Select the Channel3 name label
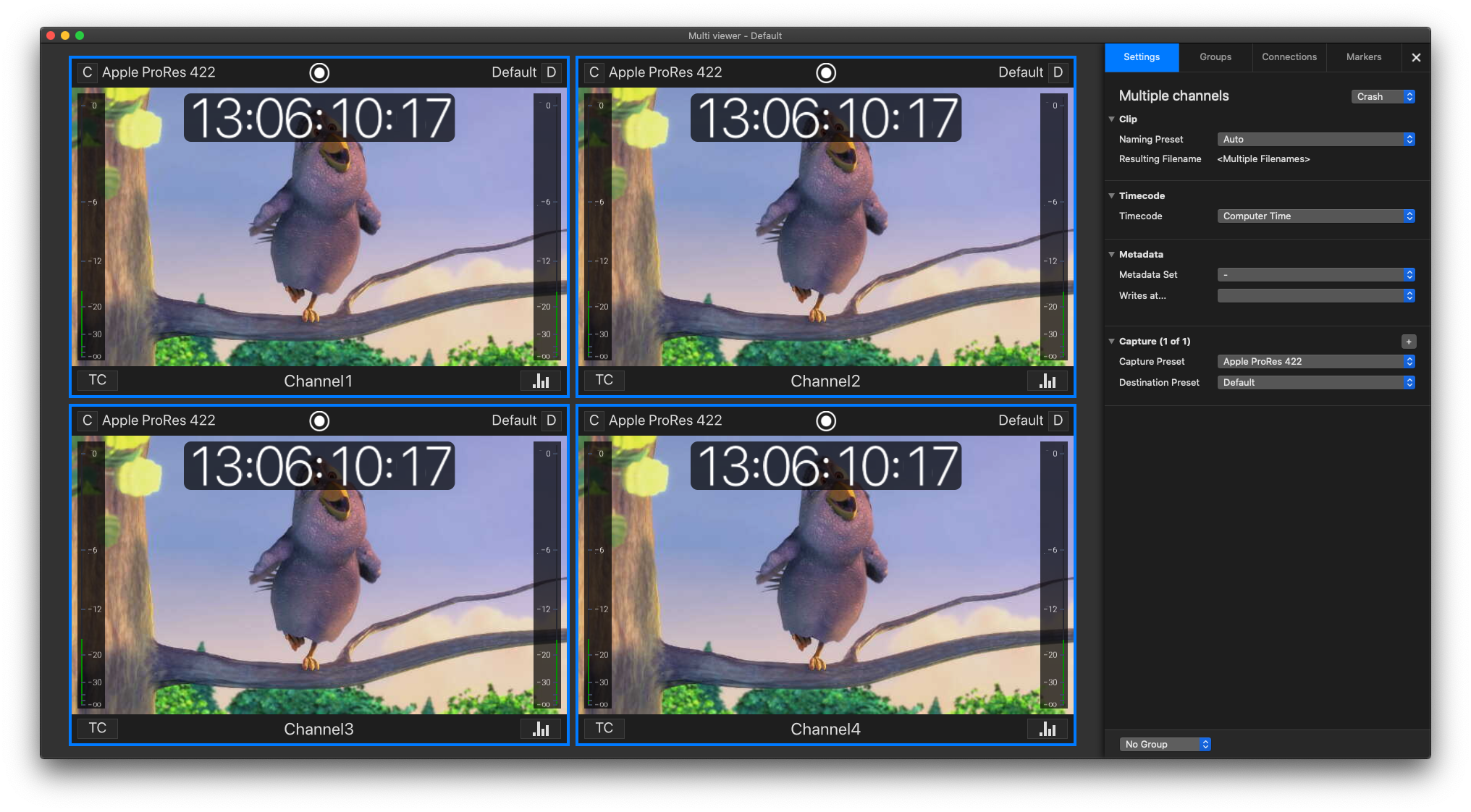1471x812 pixels. pyautogui.click(x=319, y=729)
